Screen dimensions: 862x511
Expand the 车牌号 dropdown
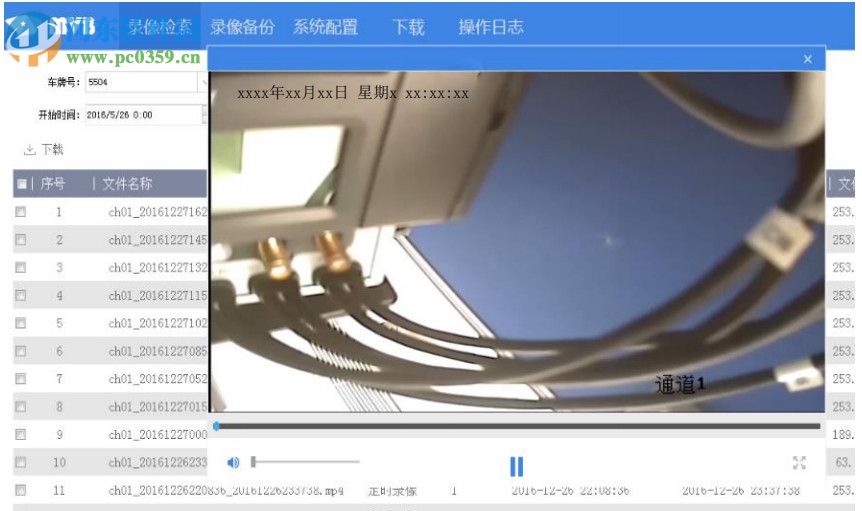(202, 82)
